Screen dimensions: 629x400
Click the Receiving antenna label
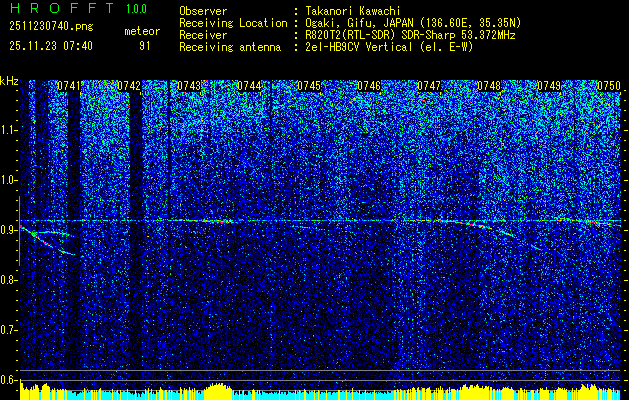coord(230,47)
